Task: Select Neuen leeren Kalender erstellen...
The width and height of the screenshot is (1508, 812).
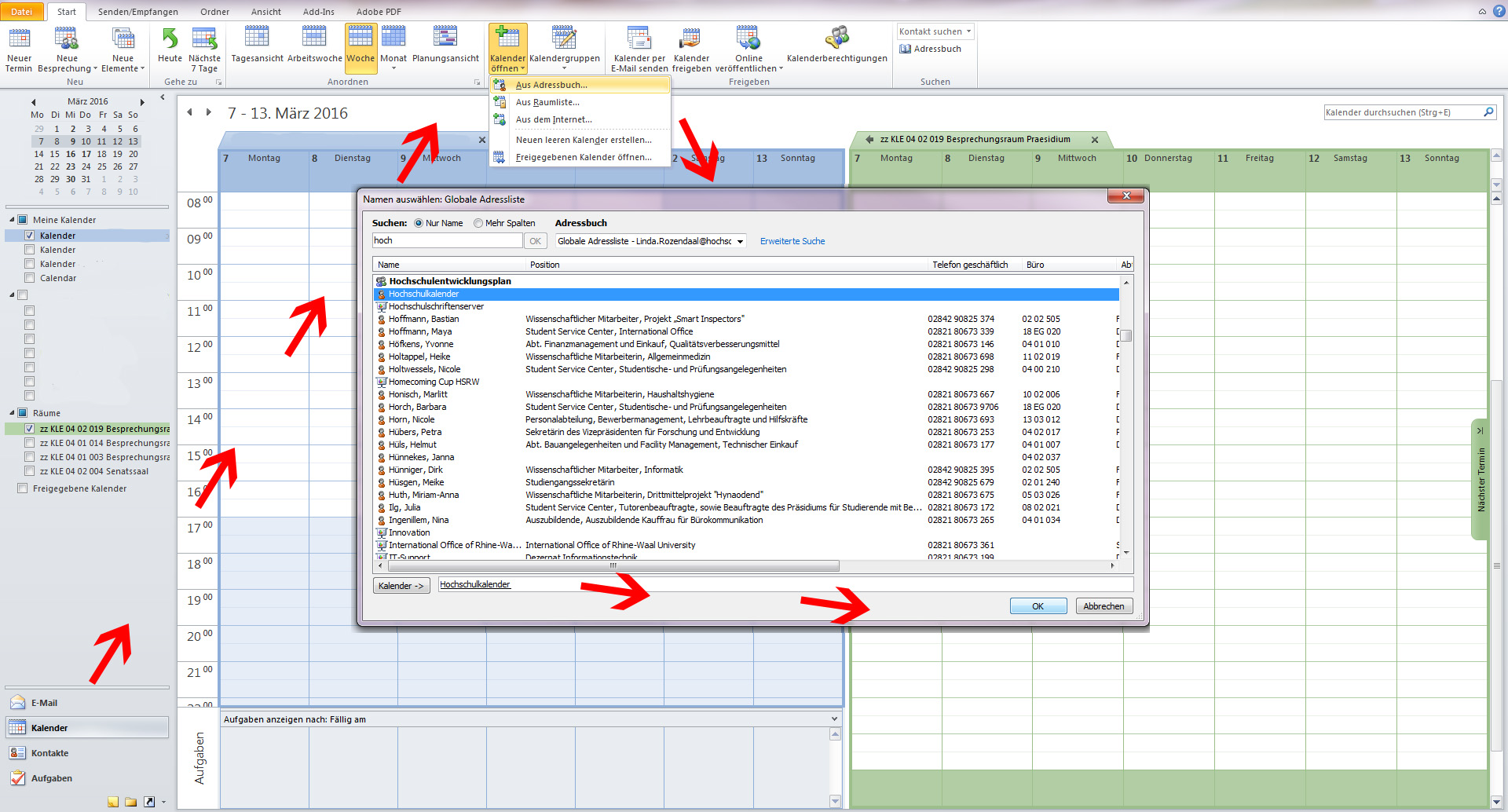Action: tap(580, 140)
